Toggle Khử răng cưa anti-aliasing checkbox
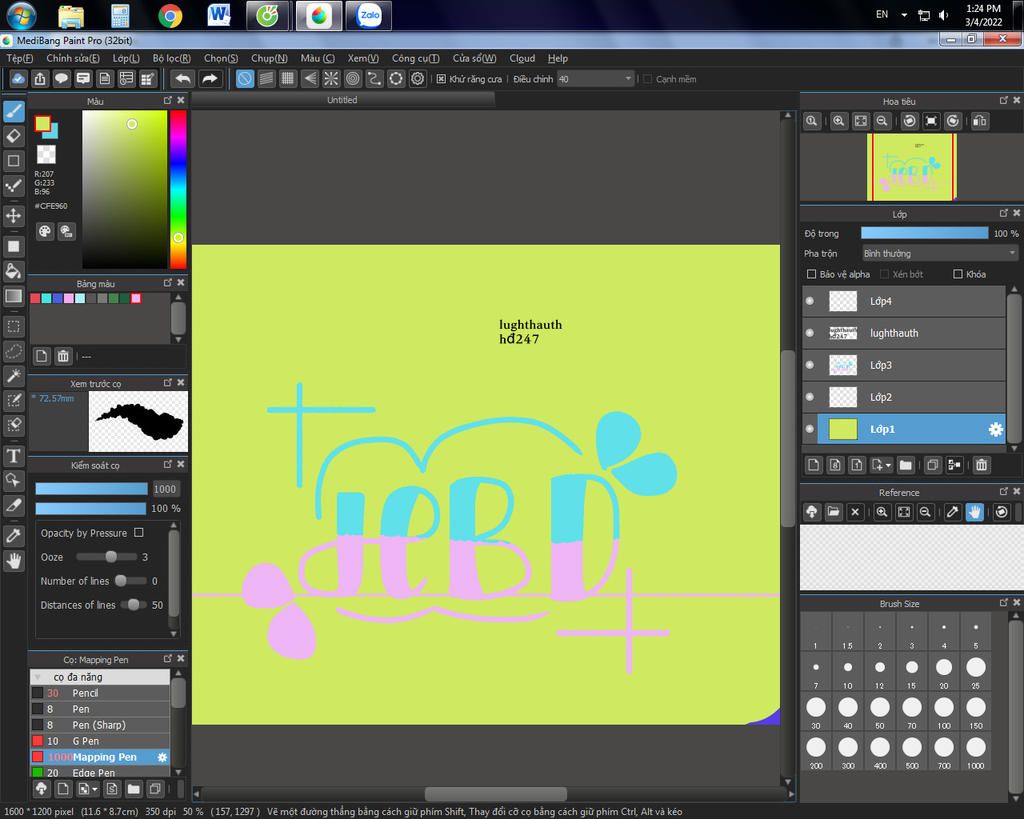Screen dimensions: 1024x819 pyautogui.click(x=441, y=79)
